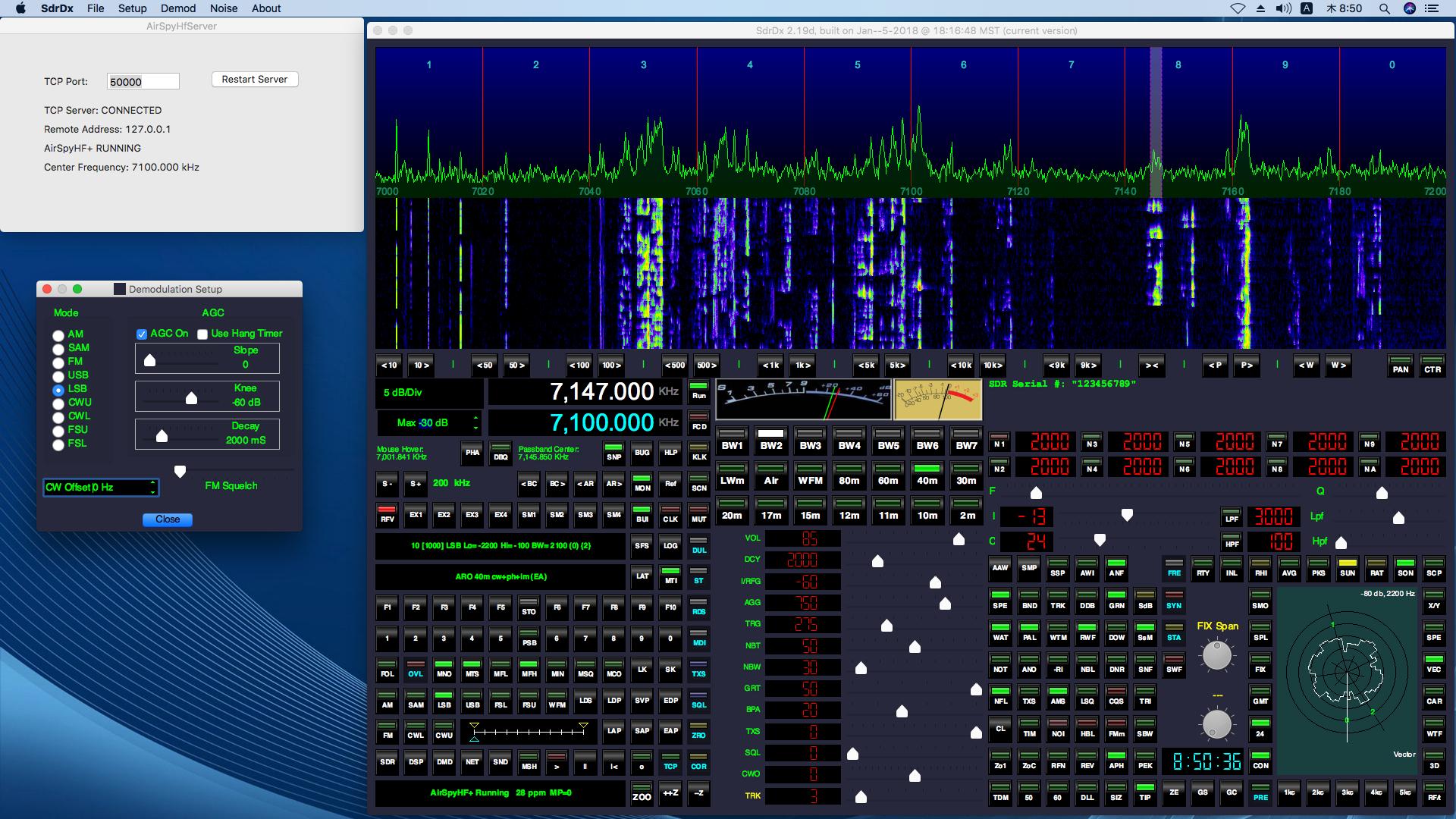This screenshot has width=1456, height=819.
Task: Close the Demodulation Setup dialog via the Close button
Action: tap(168, 519)
